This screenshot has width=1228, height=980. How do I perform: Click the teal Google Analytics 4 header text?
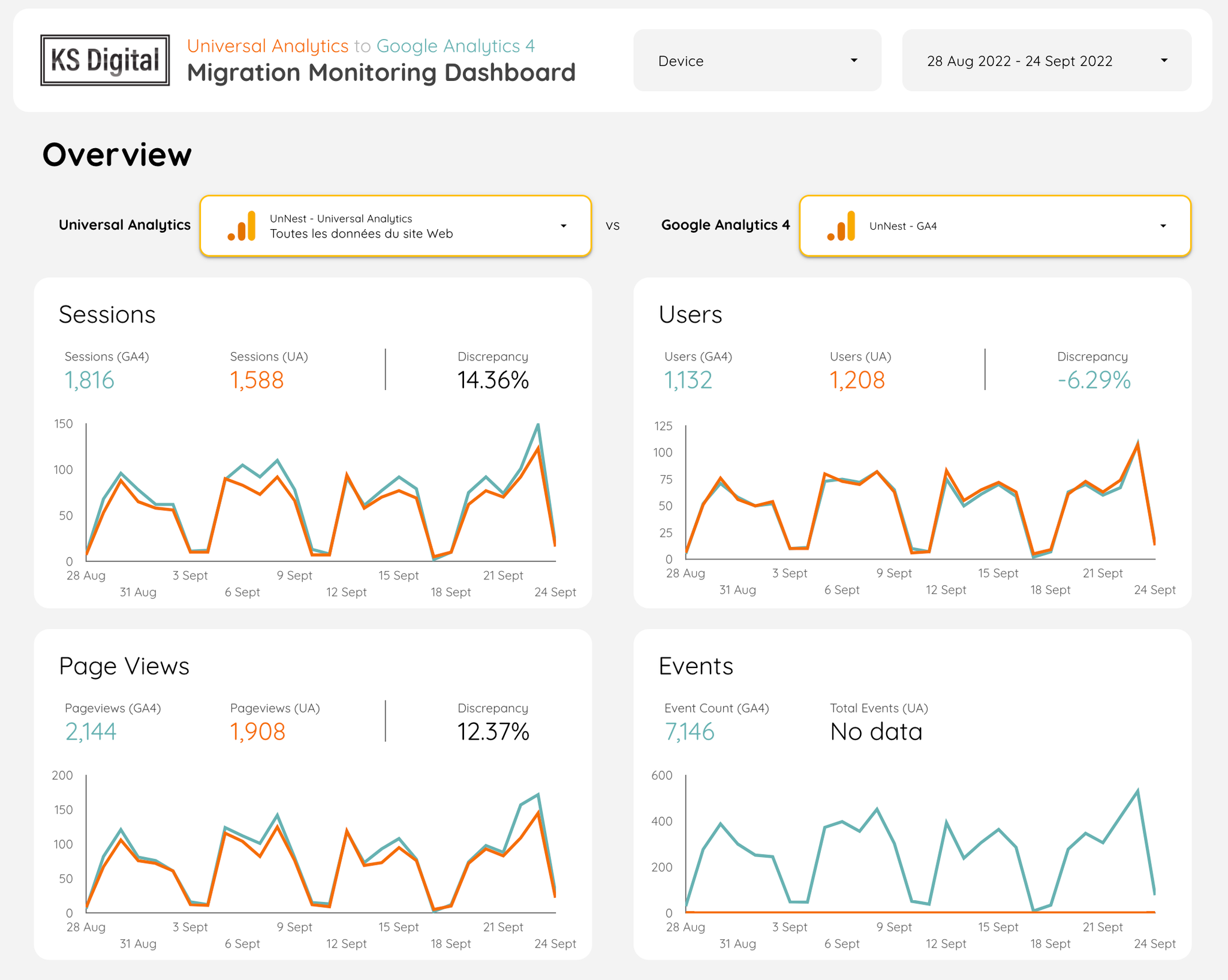(x=456, y=46)
